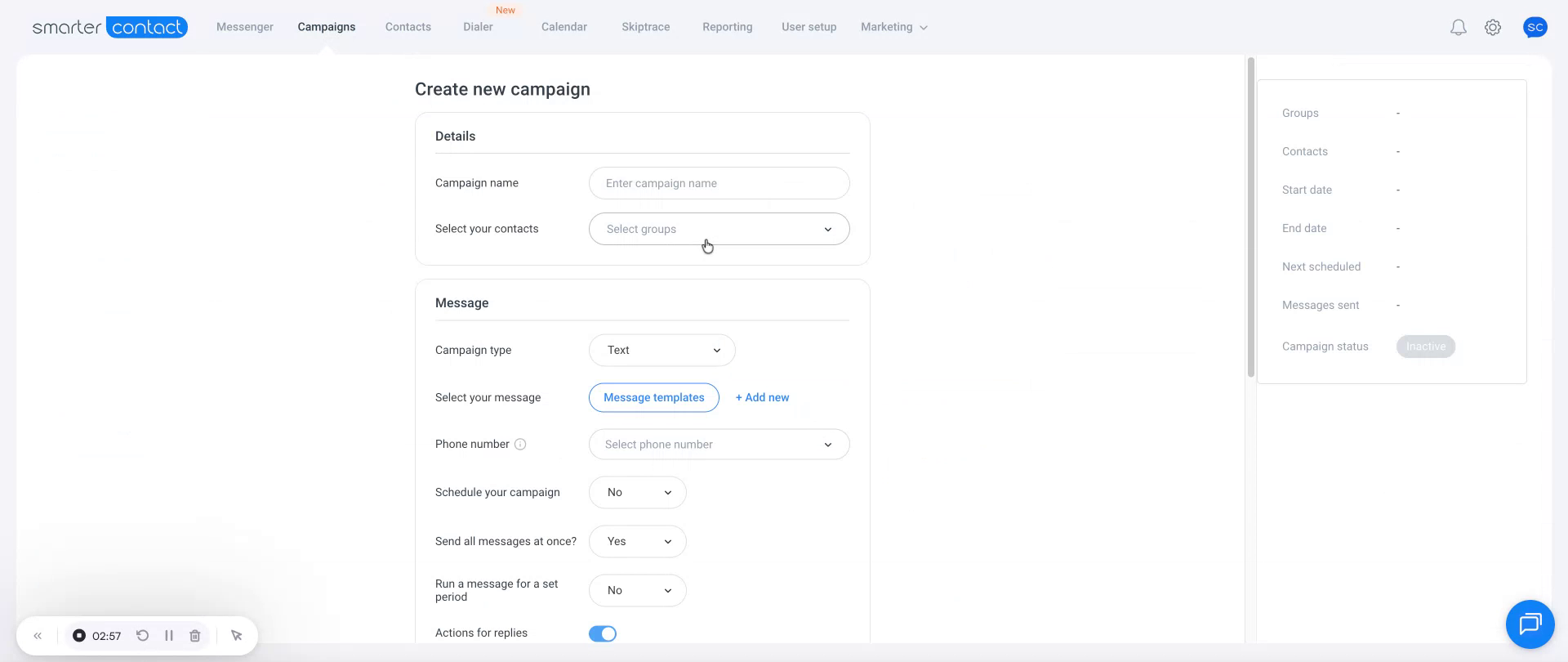Click the Create new campaign heading
The image size is (1568, 662).
point(502,89)
